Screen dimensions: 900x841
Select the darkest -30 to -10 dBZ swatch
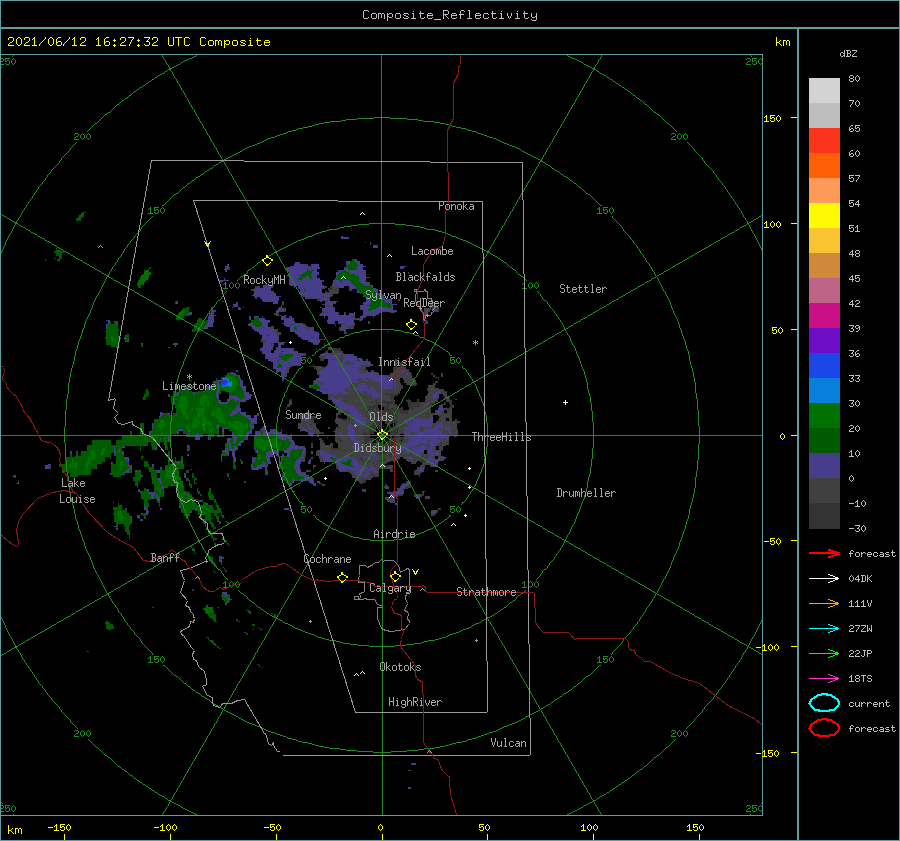point(824,516)
